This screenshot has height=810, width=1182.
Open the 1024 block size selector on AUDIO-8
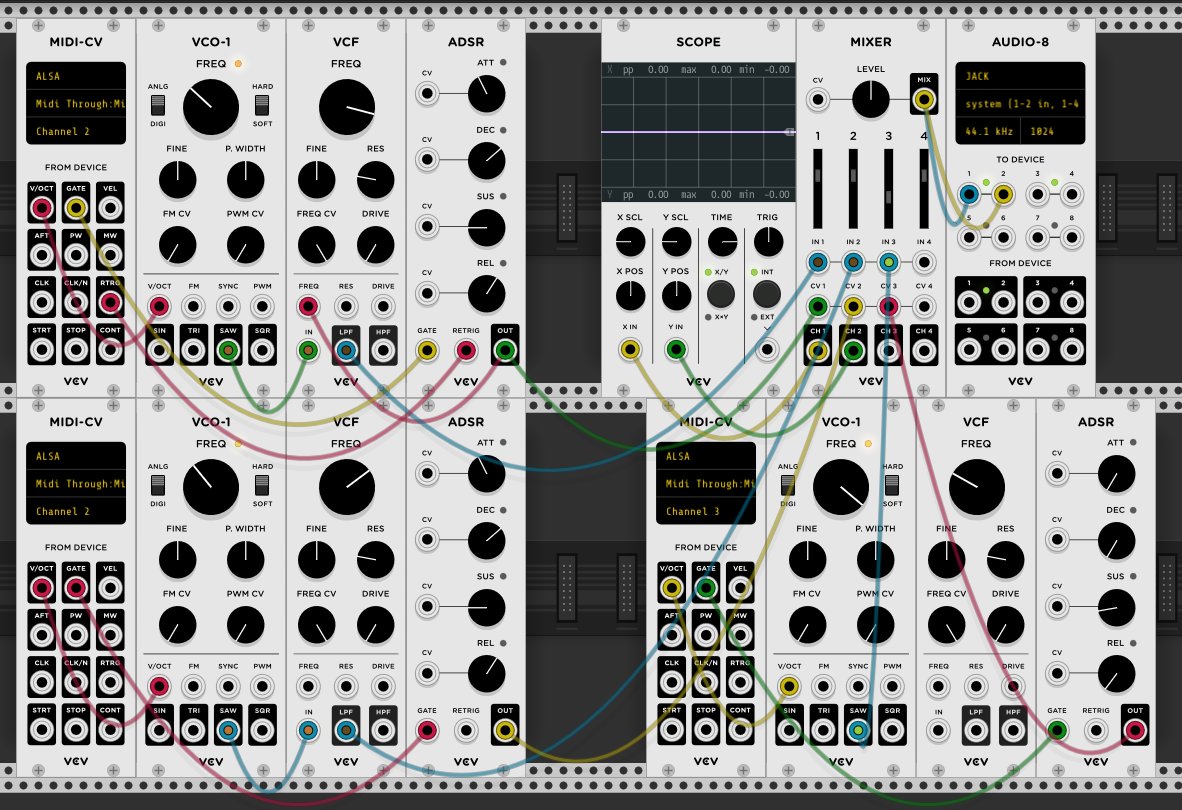point(1053,131)
